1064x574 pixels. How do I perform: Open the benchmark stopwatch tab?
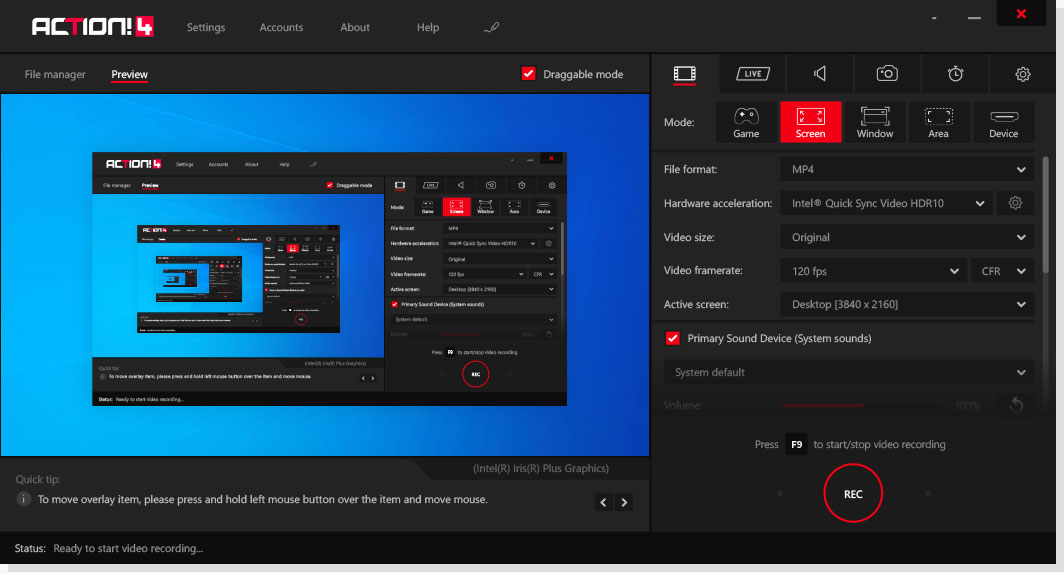[x=955, y=74]
